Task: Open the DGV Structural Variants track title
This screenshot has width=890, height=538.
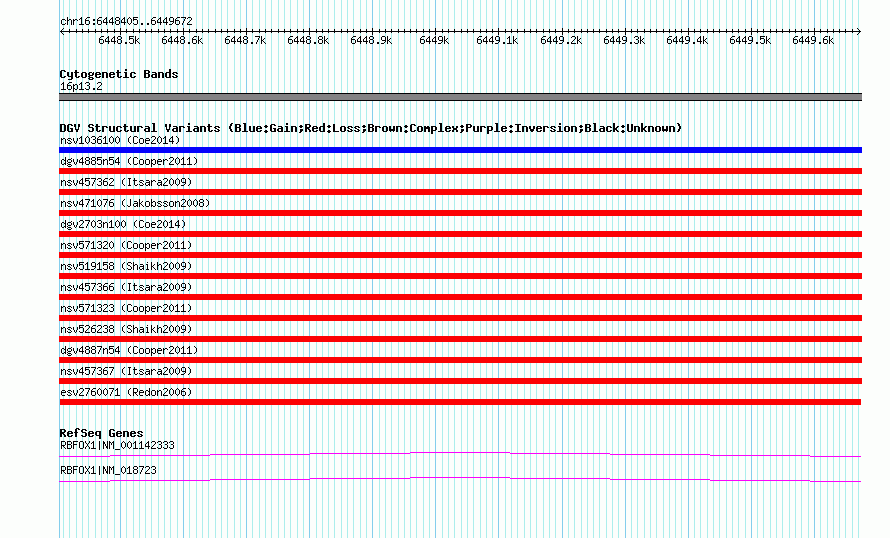Action: tap(371, 128)
